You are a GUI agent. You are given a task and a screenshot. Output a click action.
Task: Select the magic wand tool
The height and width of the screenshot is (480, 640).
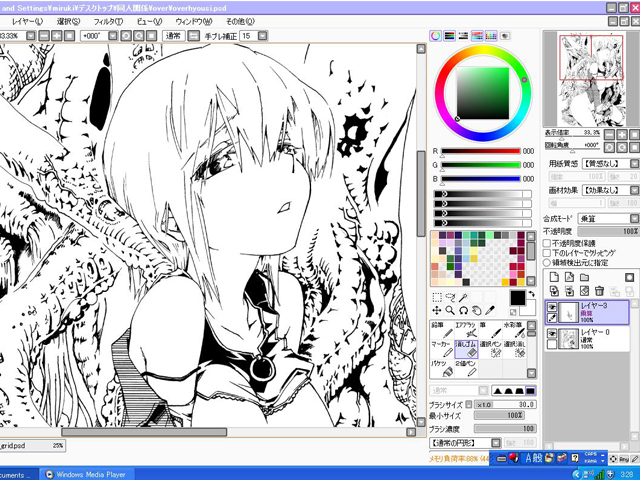(463, 297)
